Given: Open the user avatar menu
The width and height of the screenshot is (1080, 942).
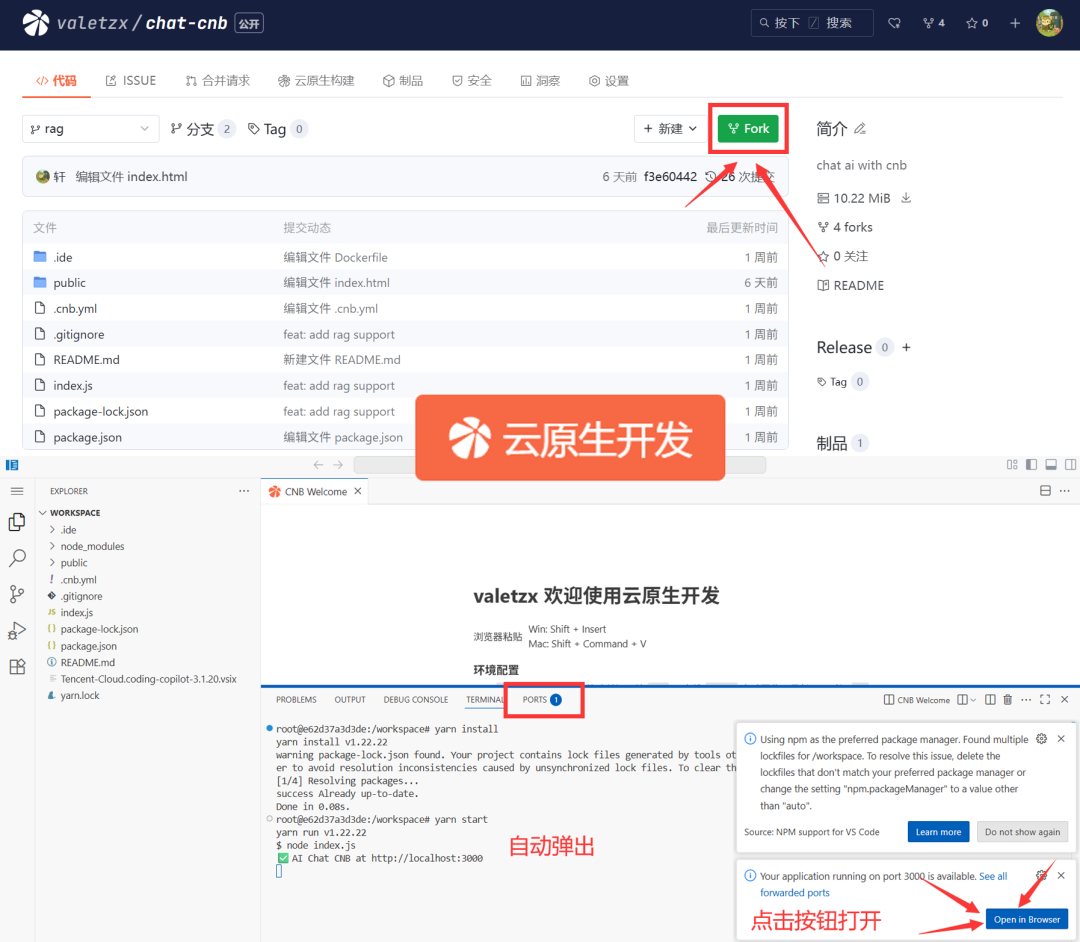Looking at the screenshot, I should tap(1049, 23).
